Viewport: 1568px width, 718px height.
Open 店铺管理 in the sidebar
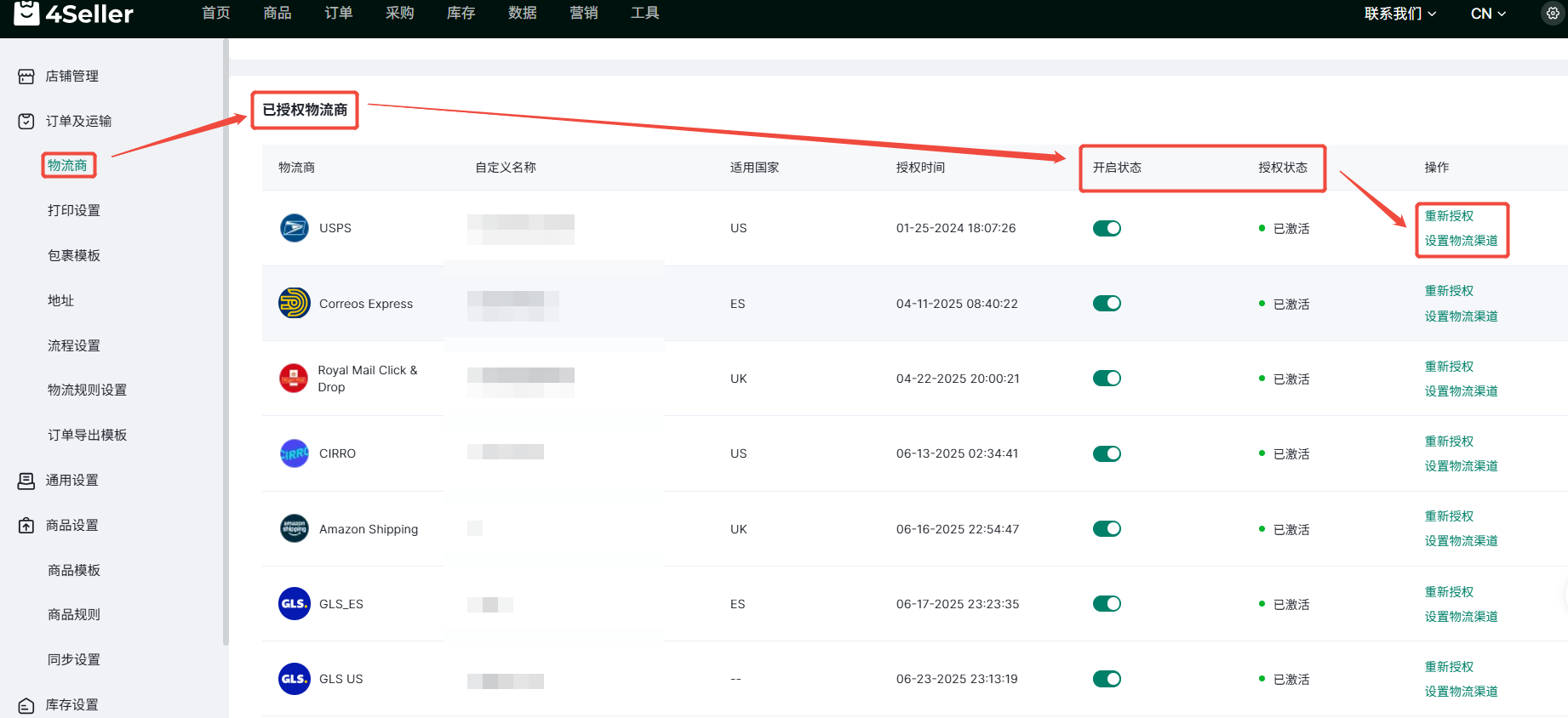pyautogui.click(x=72, y=76)
